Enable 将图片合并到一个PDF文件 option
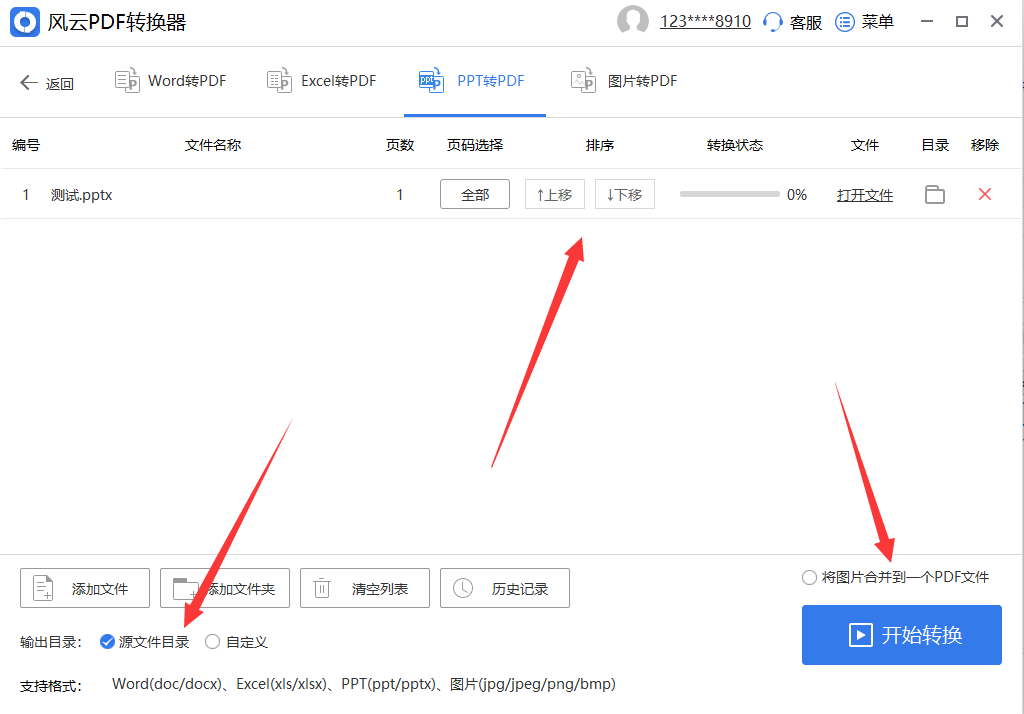 (x=895, y=577)
